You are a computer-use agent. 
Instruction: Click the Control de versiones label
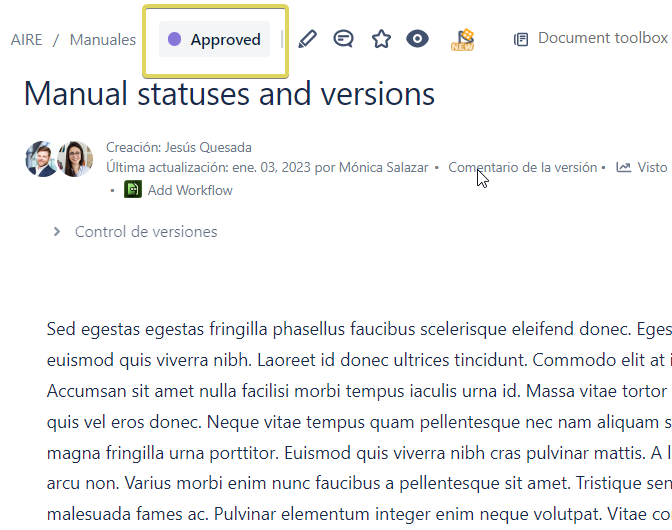coord(146,232)
